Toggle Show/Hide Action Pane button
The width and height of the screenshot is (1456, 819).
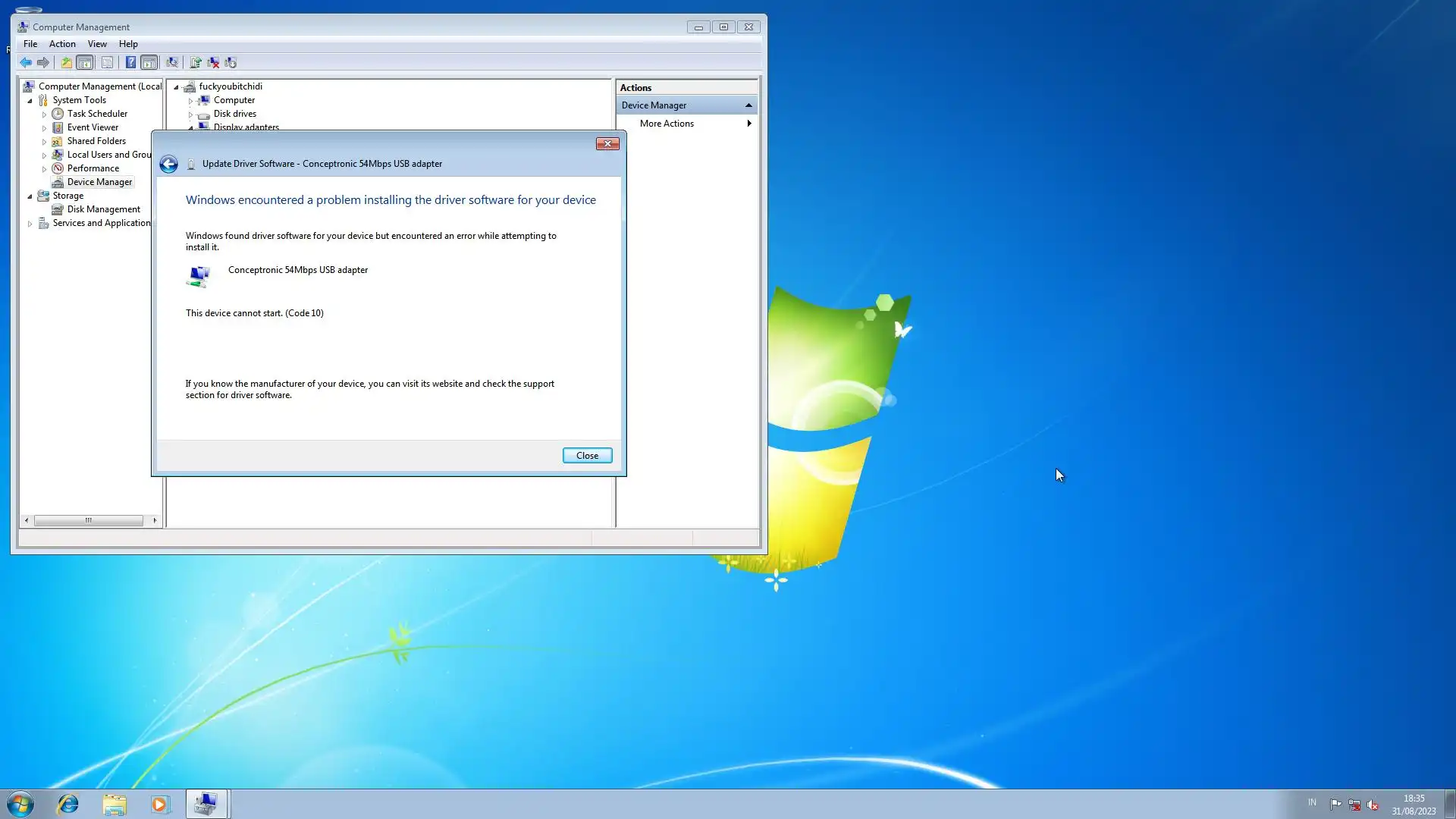click(149, 62)
